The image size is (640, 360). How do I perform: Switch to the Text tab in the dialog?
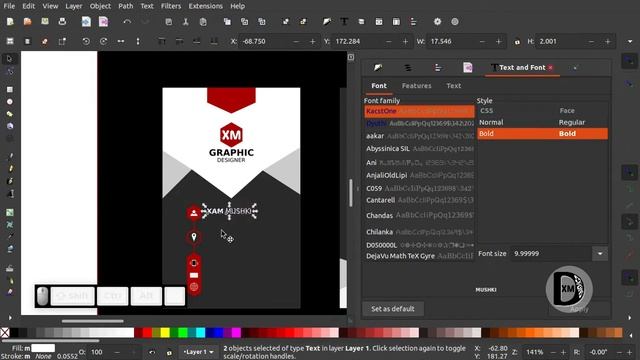click(453, 86)
